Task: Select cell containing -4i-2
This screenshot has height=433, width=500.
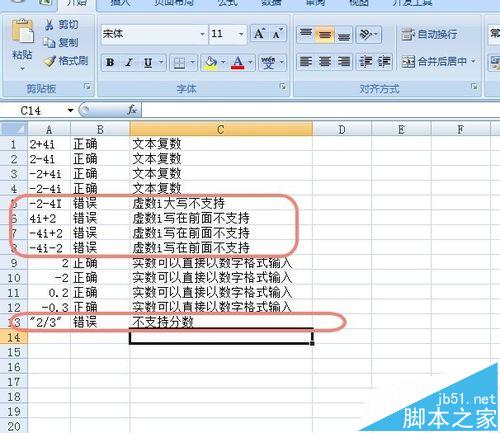Action: (x=49, y=248)
